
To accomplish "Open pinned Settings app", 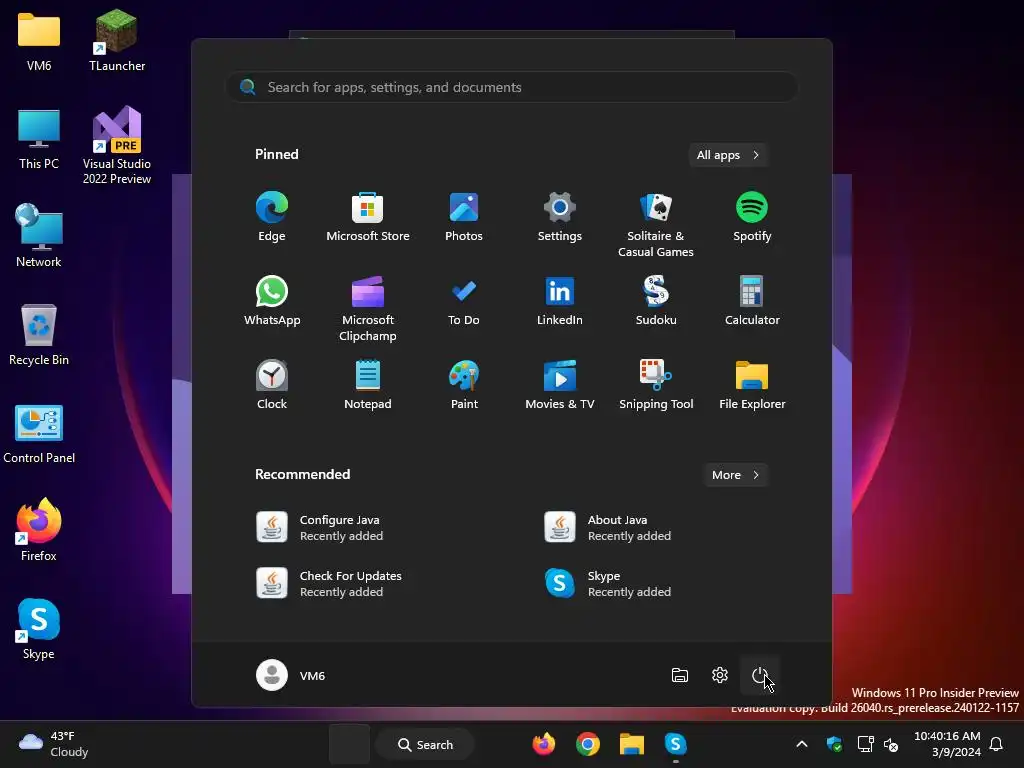I will pyautogui.click(x=560, y=217).
